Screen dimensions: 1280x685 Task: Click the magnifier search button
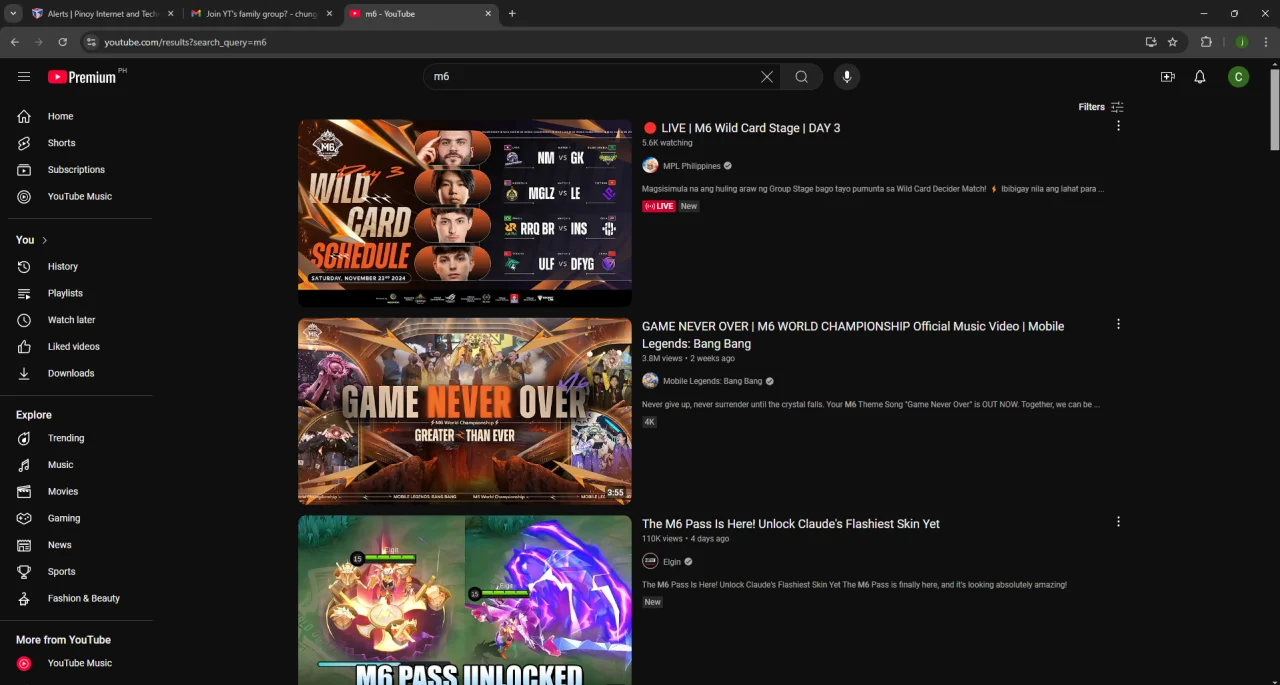(801, 77)
